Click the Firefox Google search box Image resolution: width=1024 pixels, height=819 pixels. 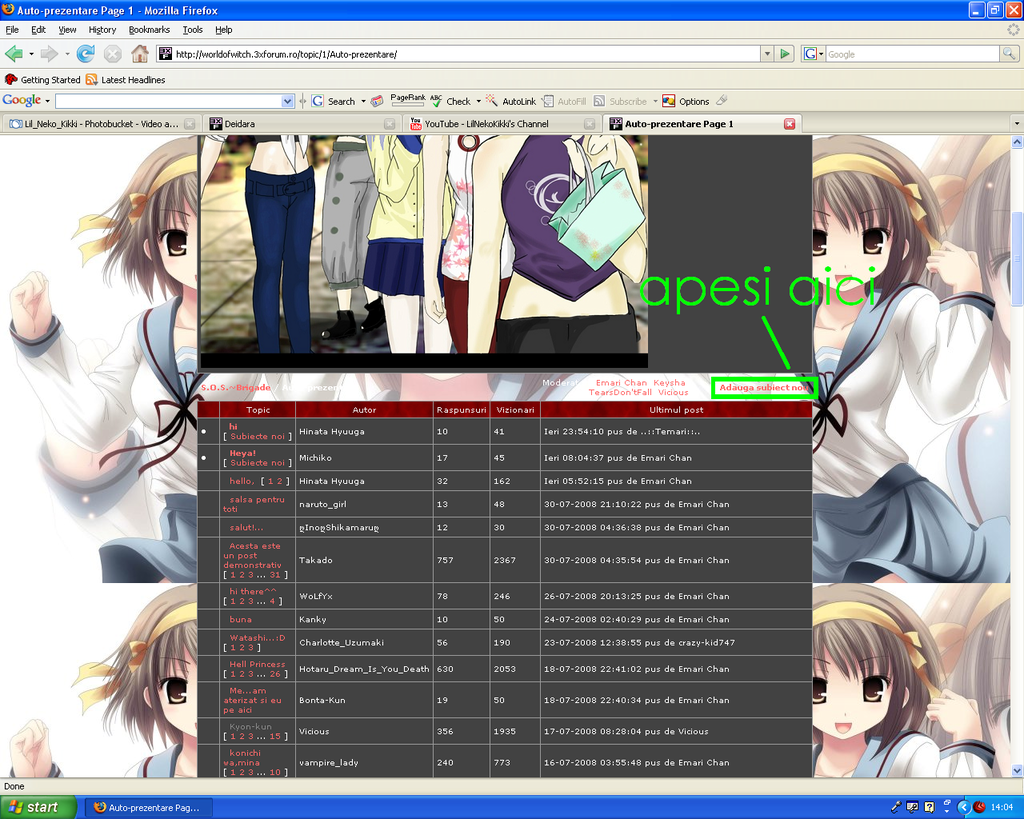912,54
